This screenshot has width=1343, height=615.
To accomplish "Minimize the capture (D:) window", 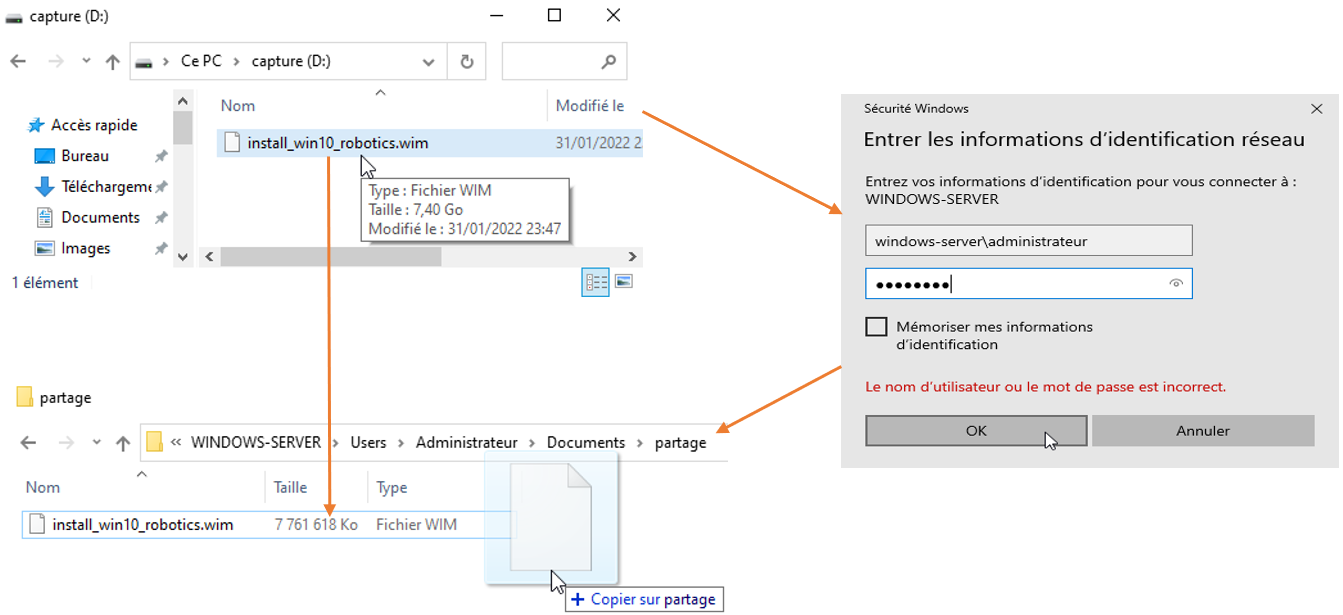I will click(x=497, y=15).
